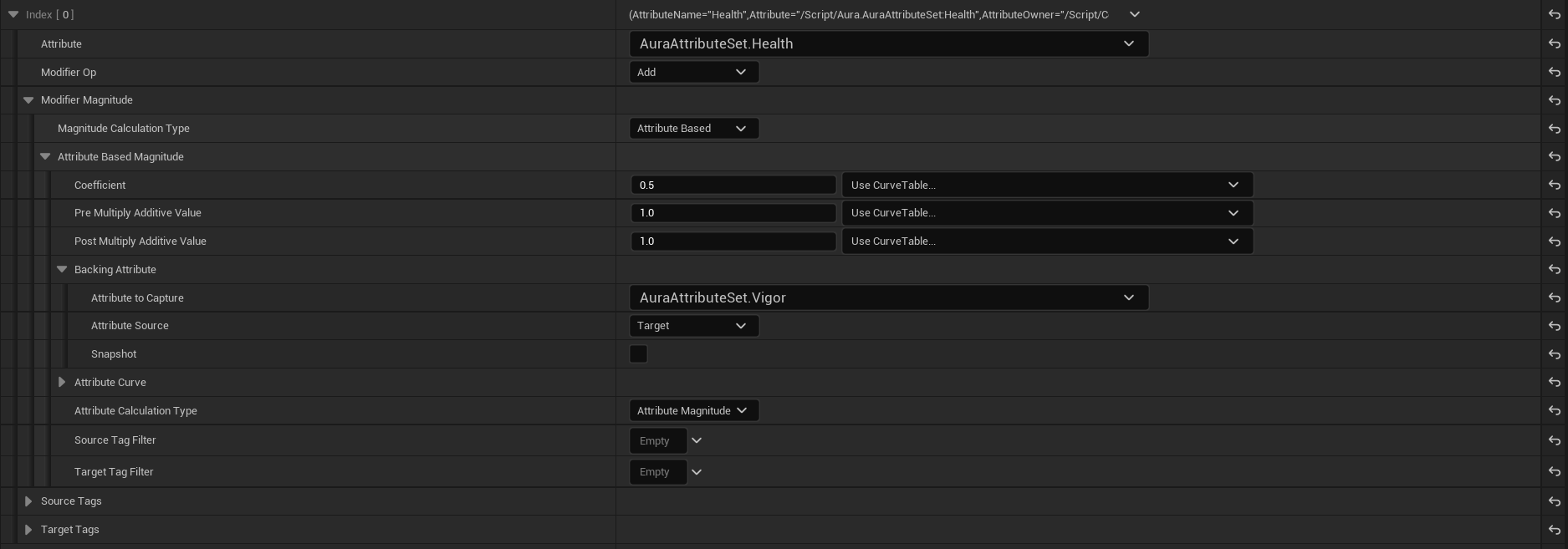Reset Attribute Calculation Type to default
Screen dimensions: 1568x549
coord(1555,410)
